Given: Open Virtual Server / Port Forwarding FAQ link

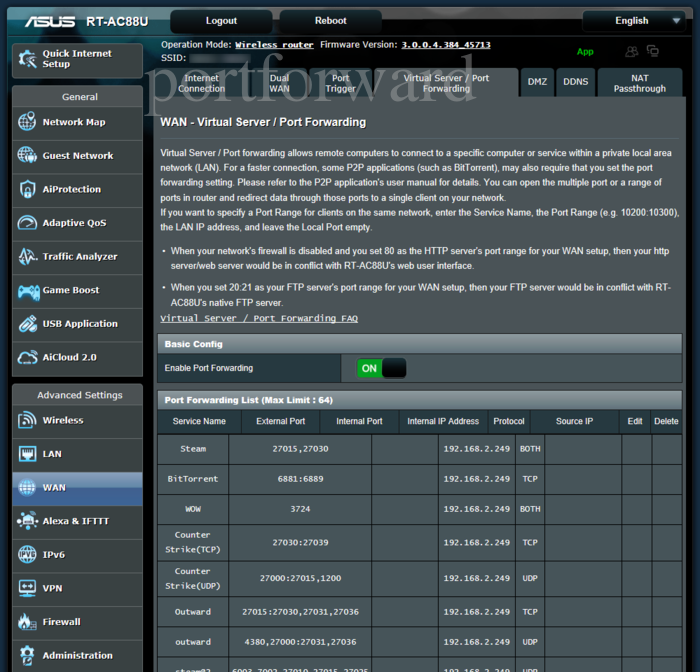Looking at the screenshot, I should [259, 318].
